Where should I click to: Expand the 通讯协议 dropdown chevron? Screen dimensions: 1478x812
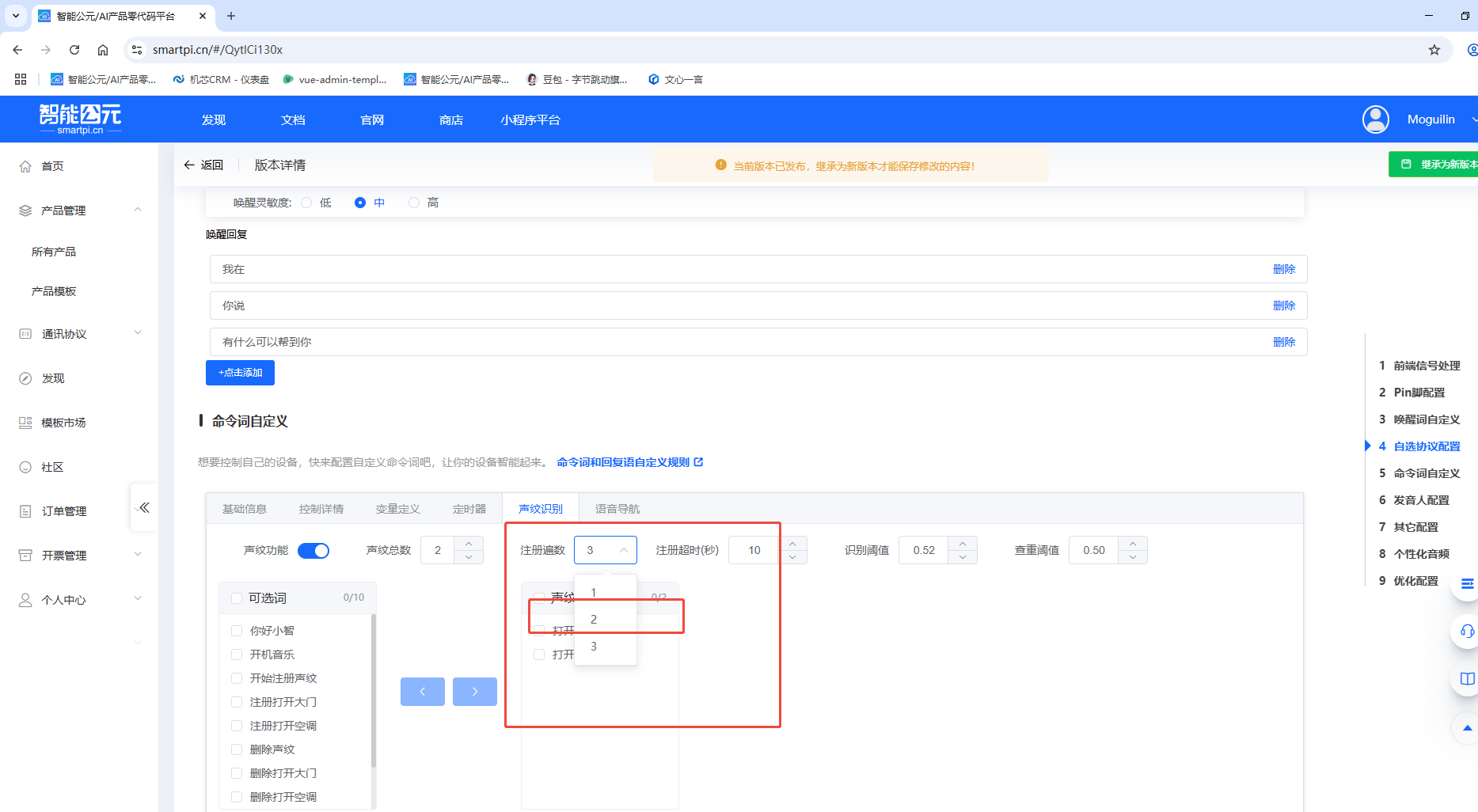point(139,332)
